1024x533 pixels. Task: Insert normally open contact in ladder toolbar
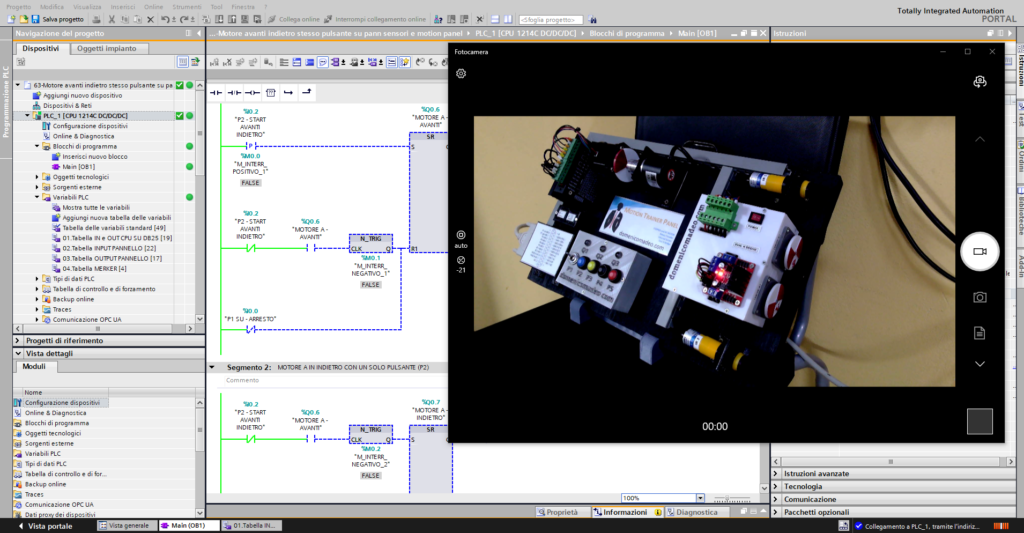[x=216, y=93]
